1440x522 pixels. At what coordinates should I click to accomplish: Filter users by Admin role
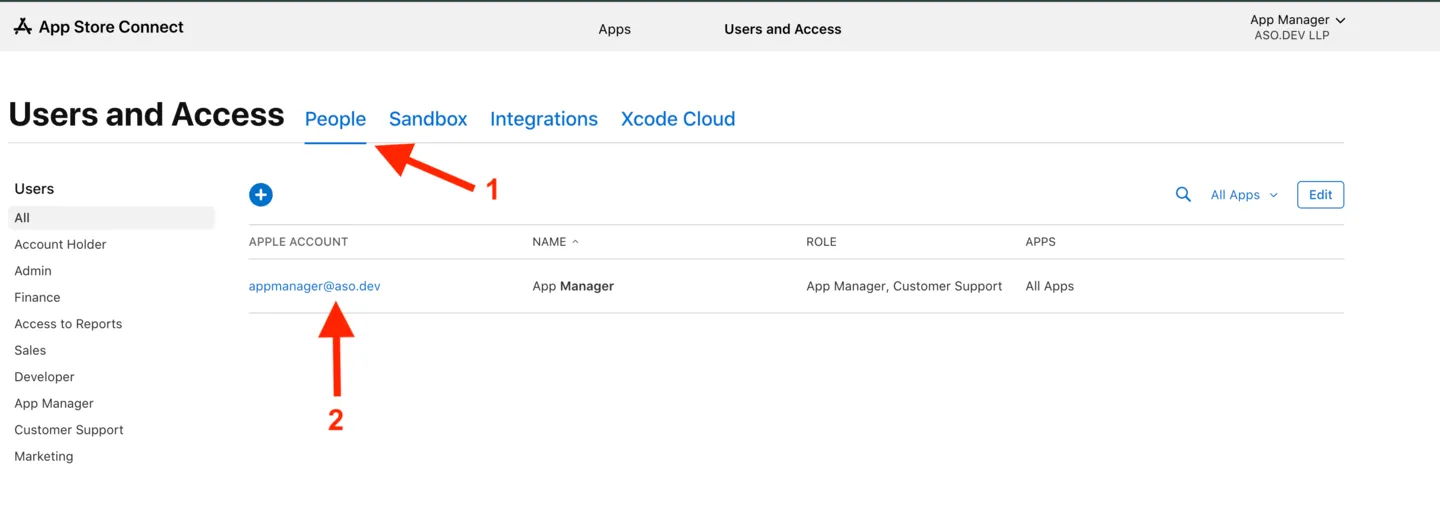click(x=33, y=271)
